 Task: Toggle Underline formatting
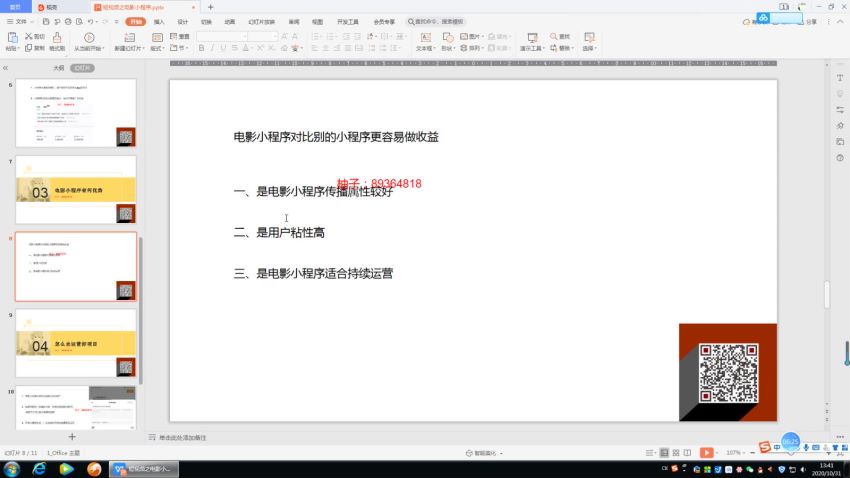tap(223, 48)
